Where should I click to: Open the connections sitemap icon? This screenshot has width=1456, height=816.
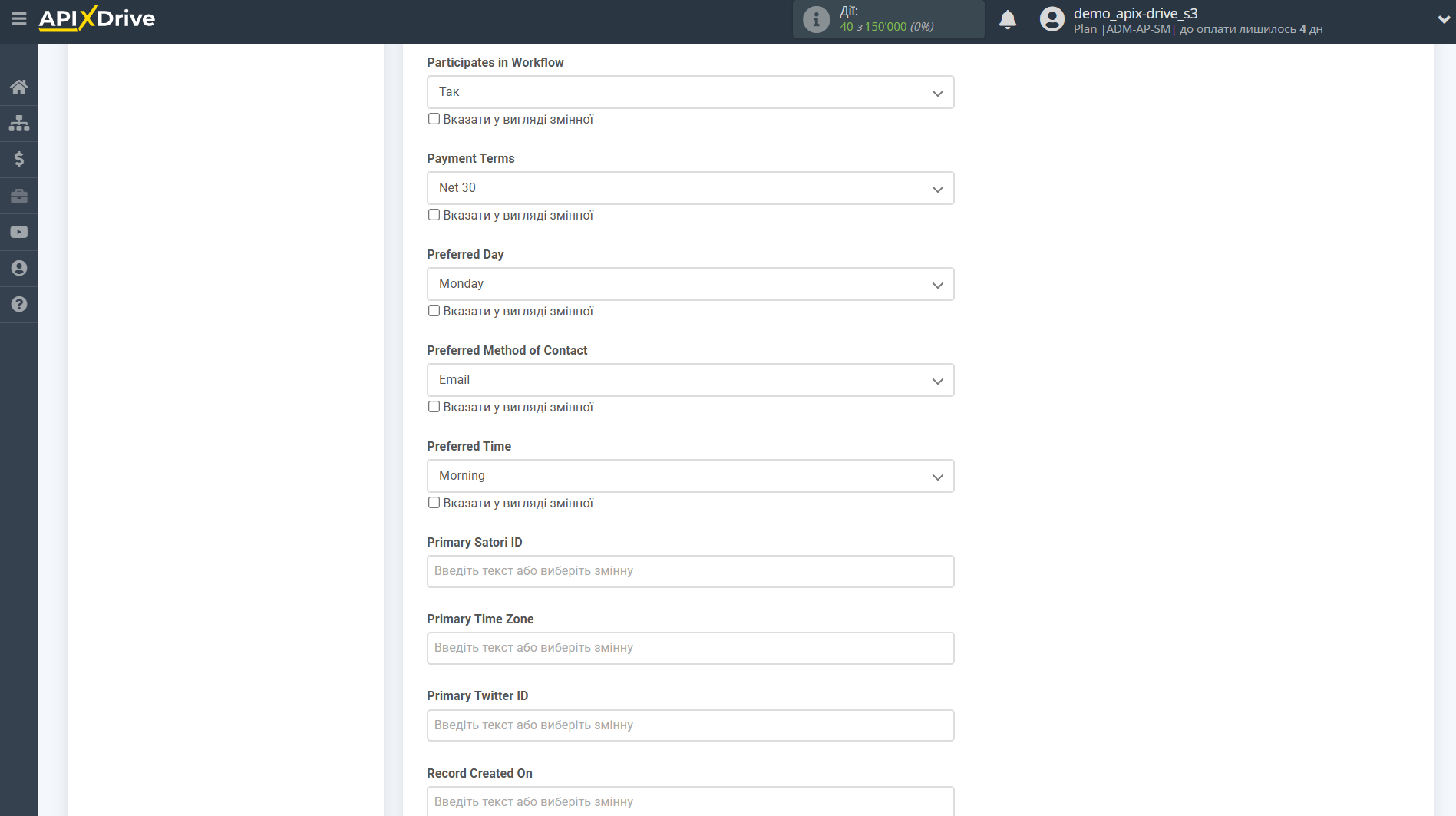tap(19, 123)
